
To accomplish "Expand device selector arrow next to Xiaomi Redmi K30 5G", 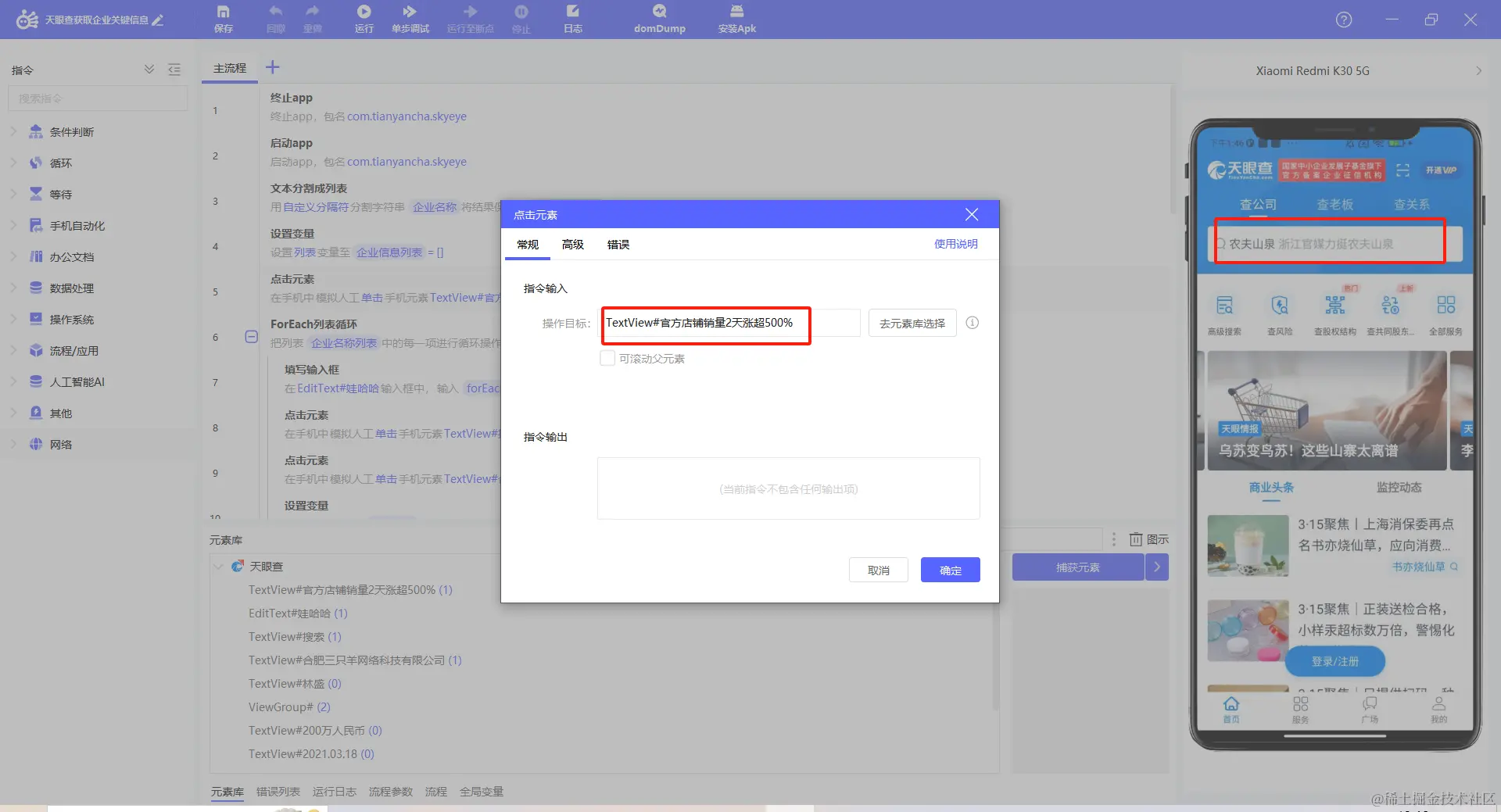I will [1478, 70].
